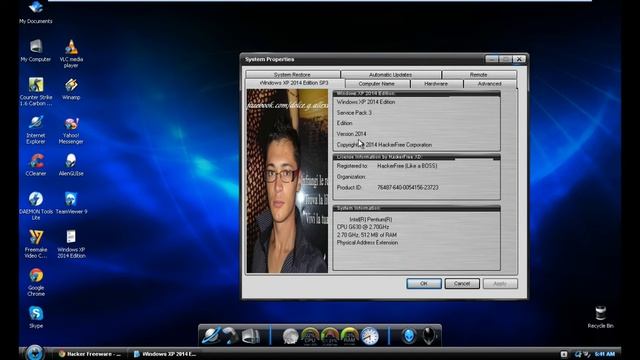Click the white square tray icon
This screenshot has width=640, height=360.
[x=564, y=354]
